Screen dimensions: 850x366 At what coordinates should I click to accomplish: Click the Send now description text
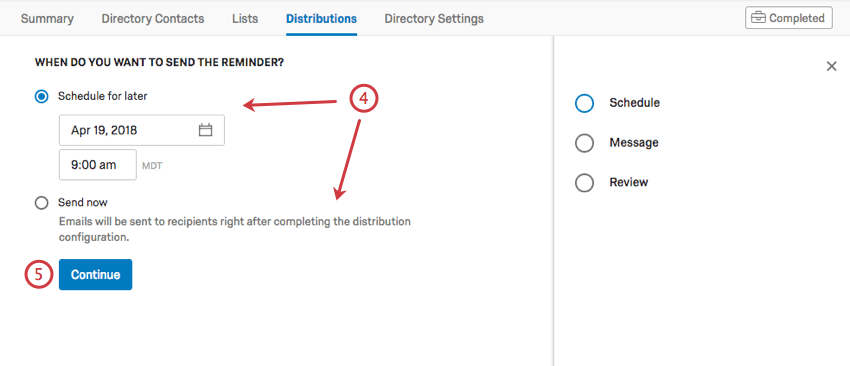235,229
